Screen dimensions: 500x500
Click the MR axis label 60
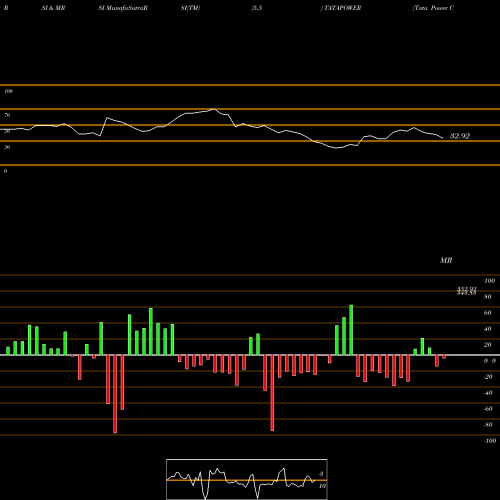click(488, 313)
